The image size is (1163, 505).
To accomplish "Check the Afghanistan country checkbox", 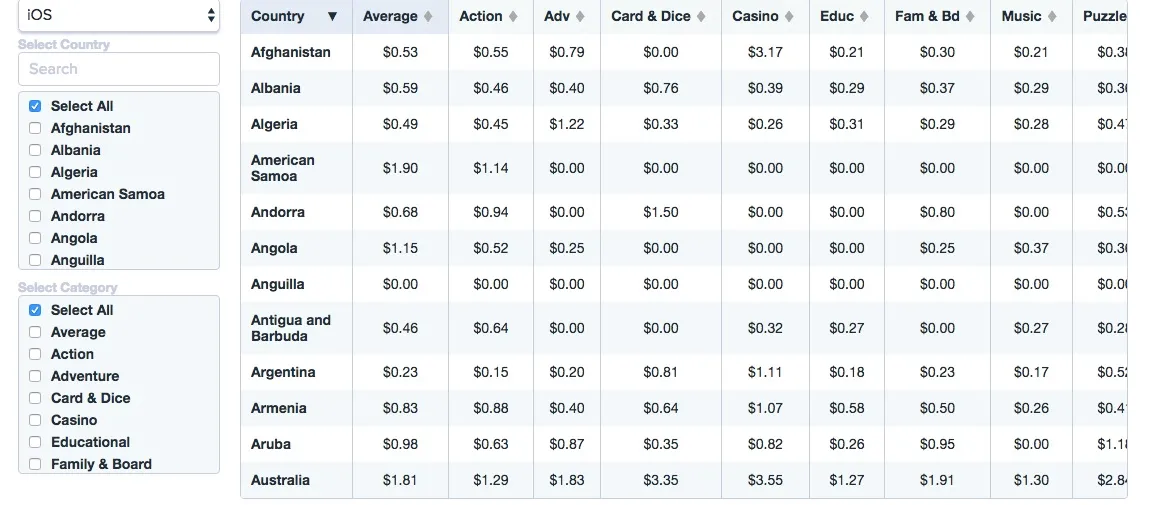I will click(x=35, y=128).
